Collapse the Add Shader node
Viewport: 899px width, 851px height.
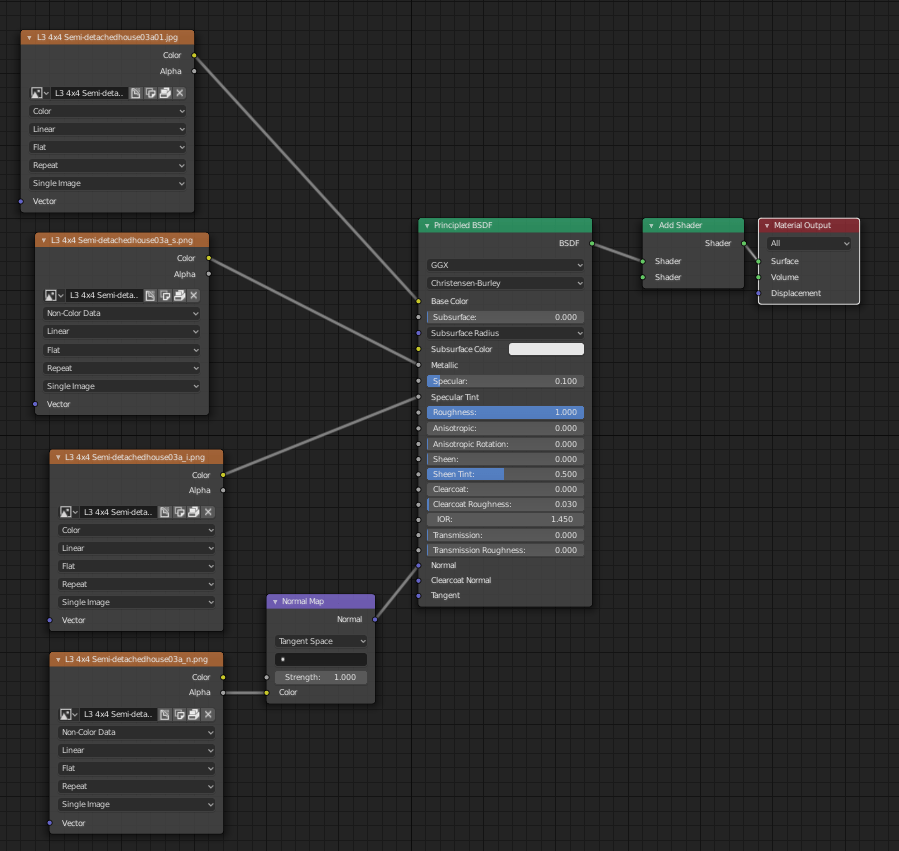click(651, 226)
